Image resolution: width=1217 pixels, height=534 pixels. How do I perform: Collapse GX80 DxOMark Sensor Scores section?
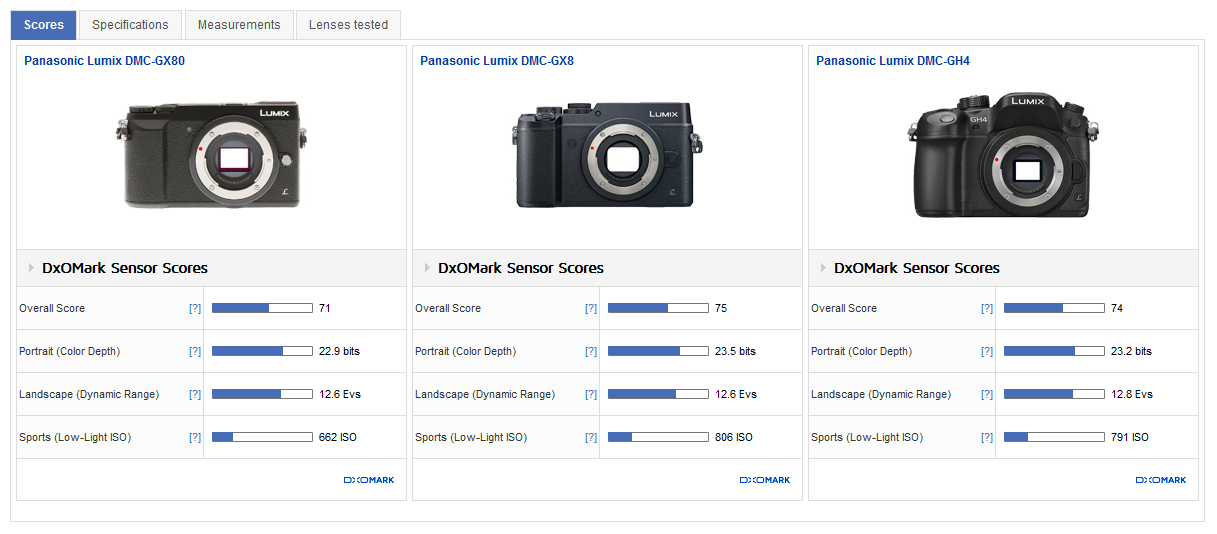(x=32, y=268)
